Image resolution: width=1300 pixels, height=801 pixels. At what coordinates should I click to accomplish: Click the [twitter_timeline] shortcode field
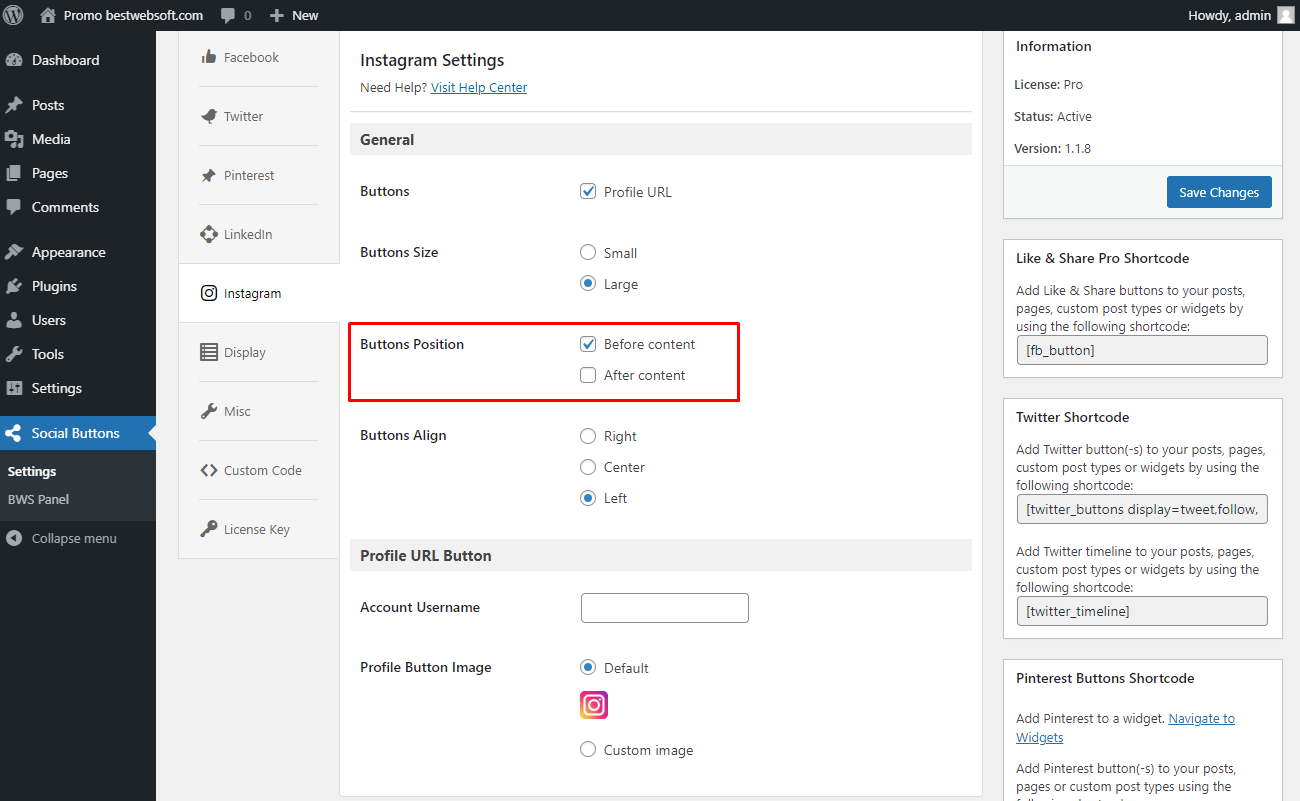(x=1142, y=611)
